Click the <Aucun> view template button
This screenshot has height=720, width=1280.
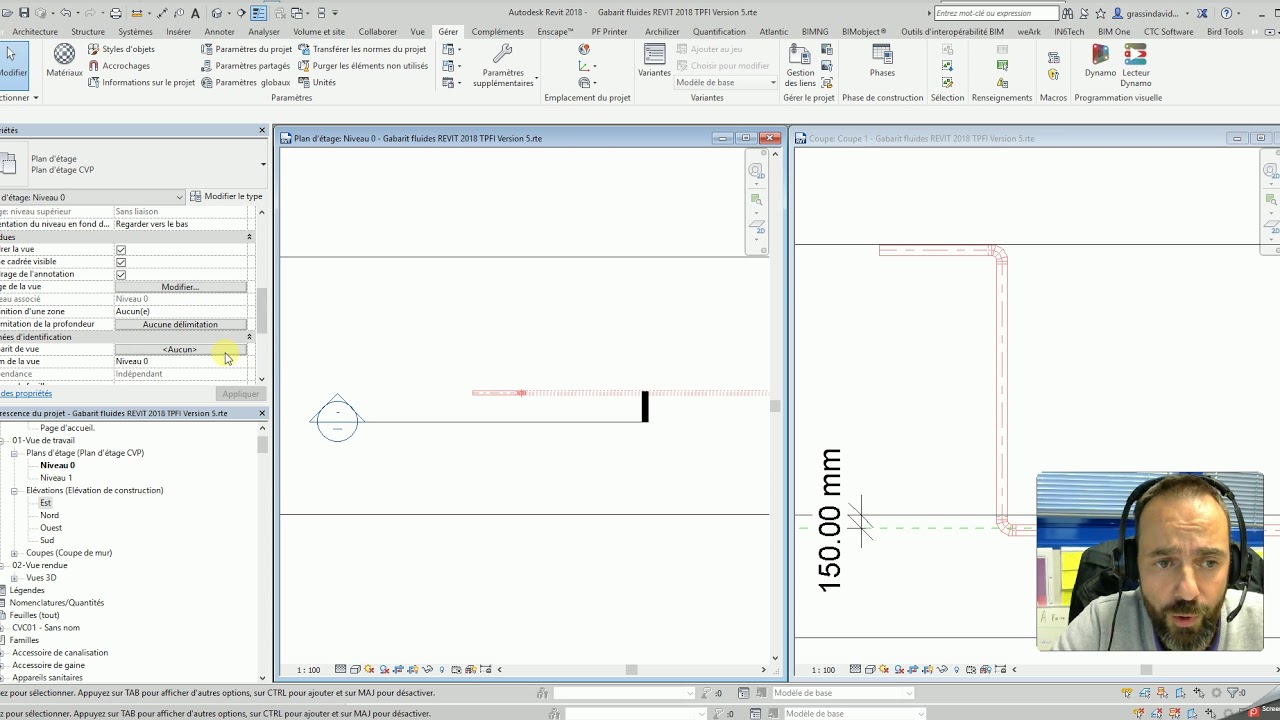click(x=180, y=349)
